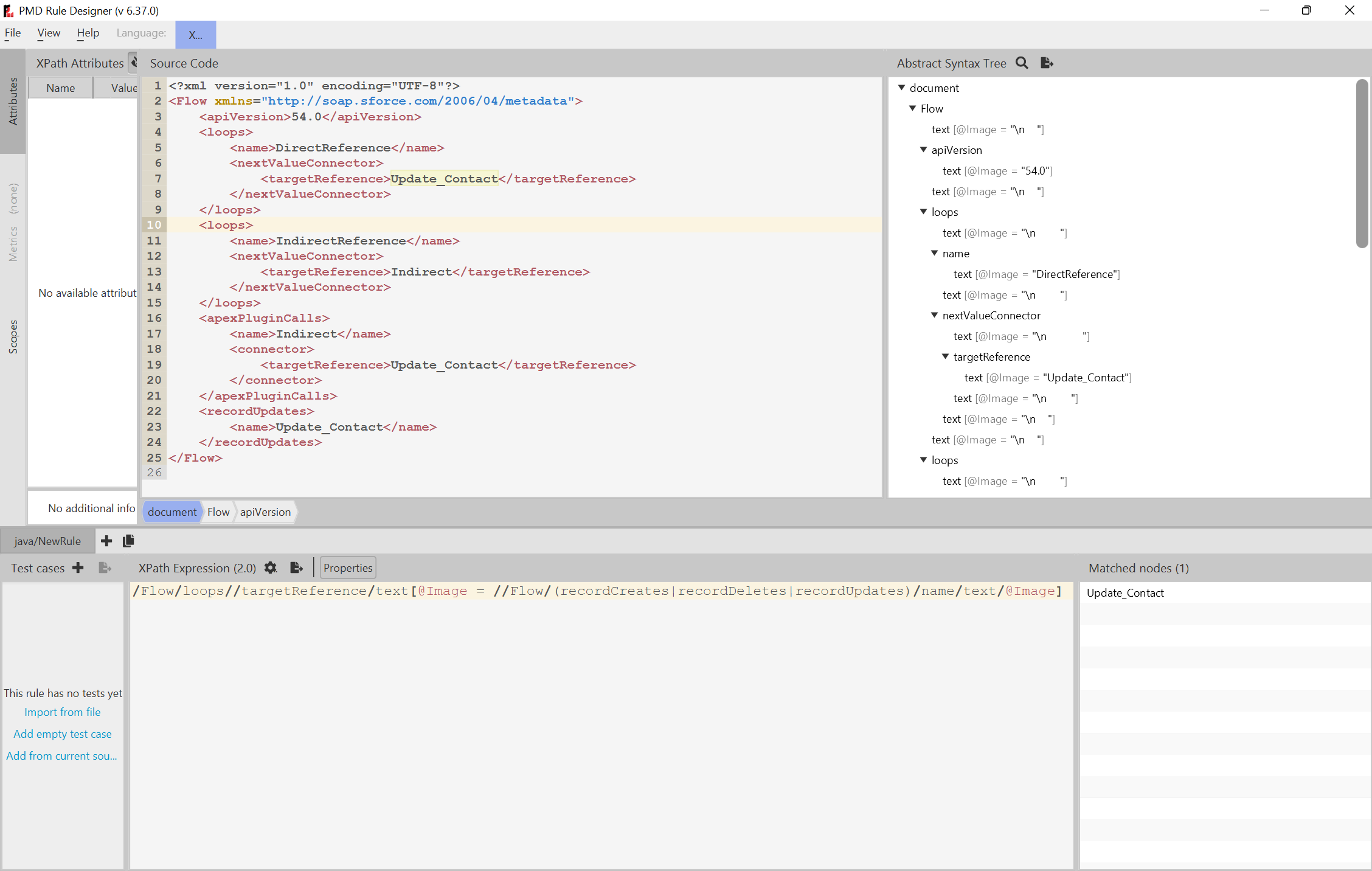Viewport: 1372px width, 871px height.
Task: Select the Flow breadcrumb below the source code
Action: (218, 512)
